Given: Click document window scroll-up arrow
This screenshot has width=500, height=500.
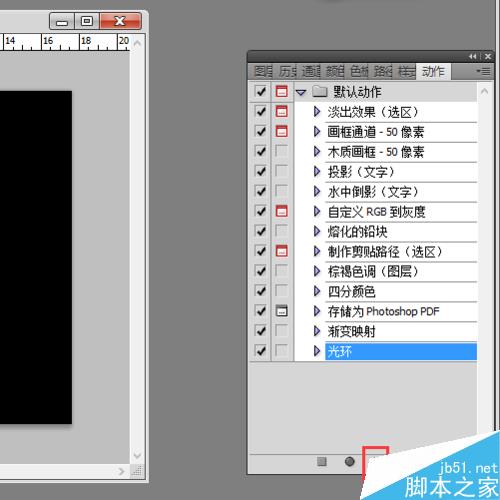Looking at the screenshot, I should coord(137,43).
